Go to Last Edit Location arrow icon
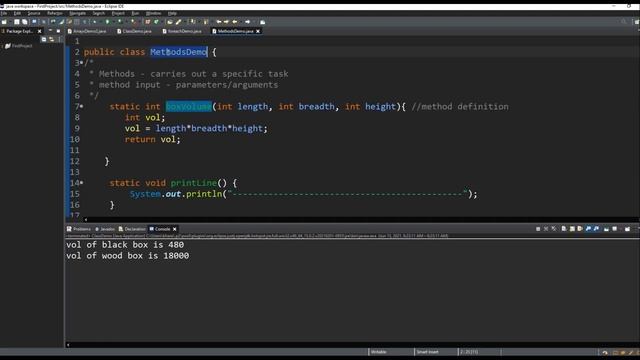This screenshot has height=360, width=640. pos(219,22)
